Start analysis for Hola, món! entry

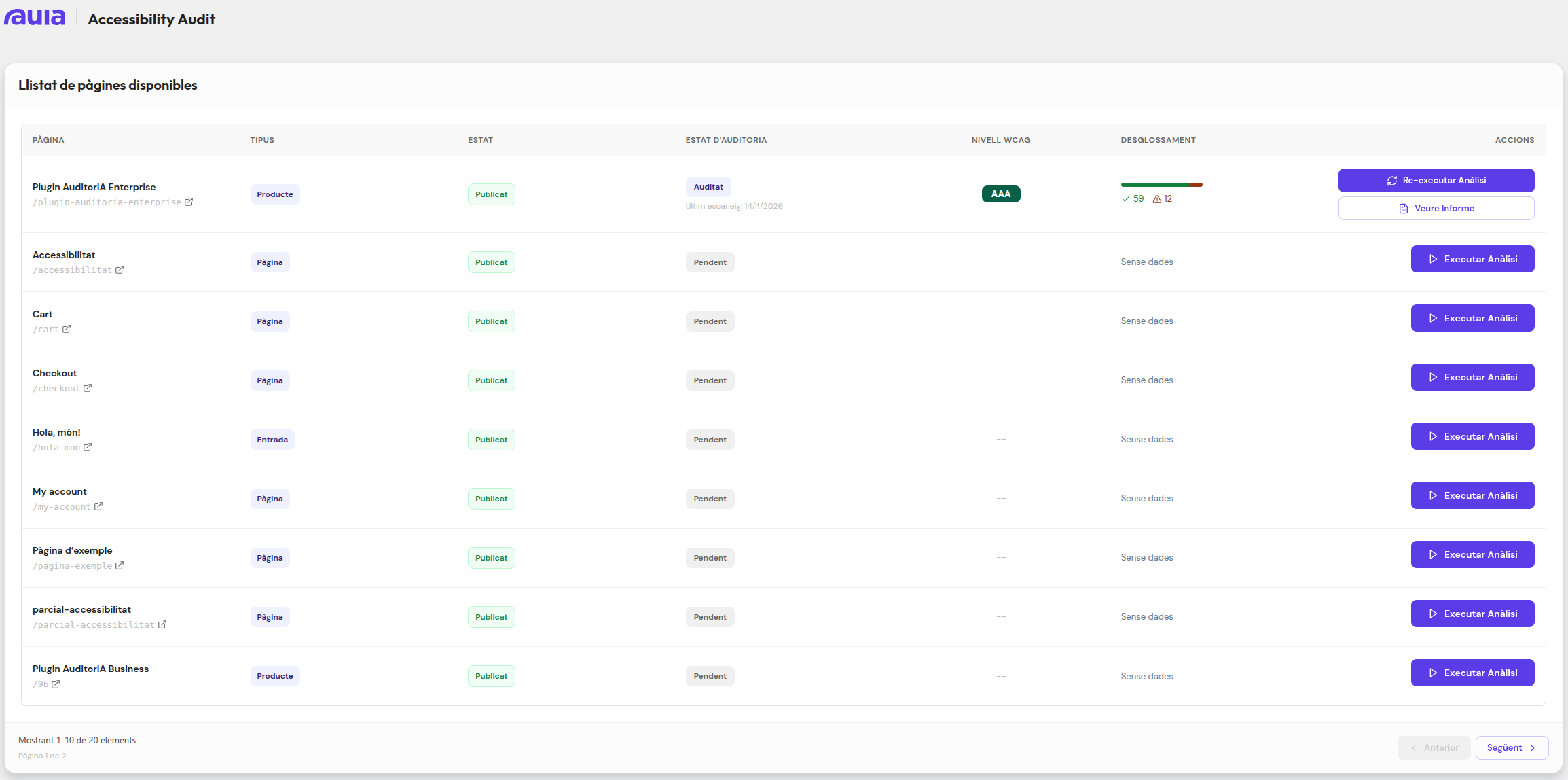coord(1473,436)
